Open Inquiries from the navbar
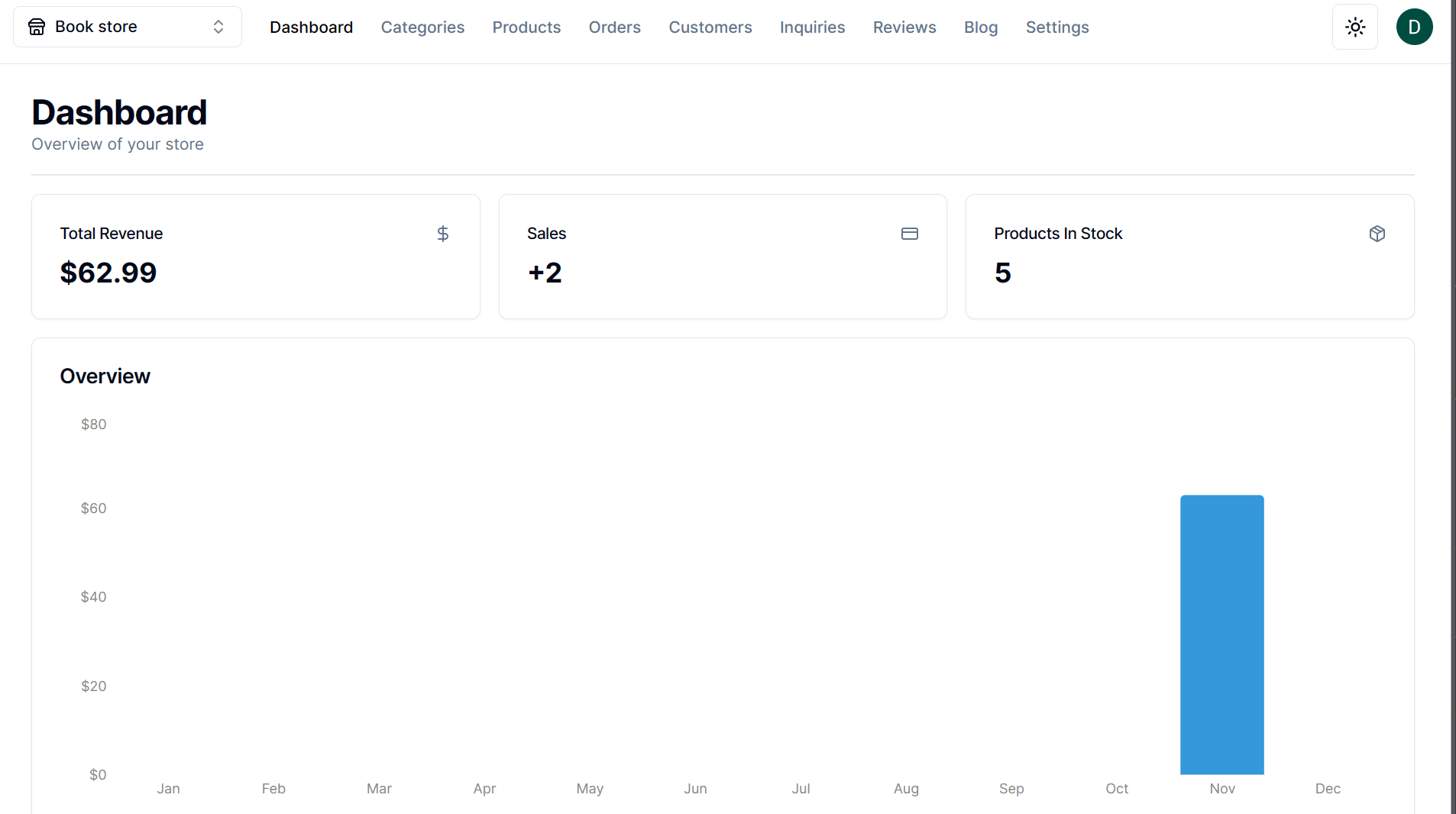 click(x=812, y=27)
